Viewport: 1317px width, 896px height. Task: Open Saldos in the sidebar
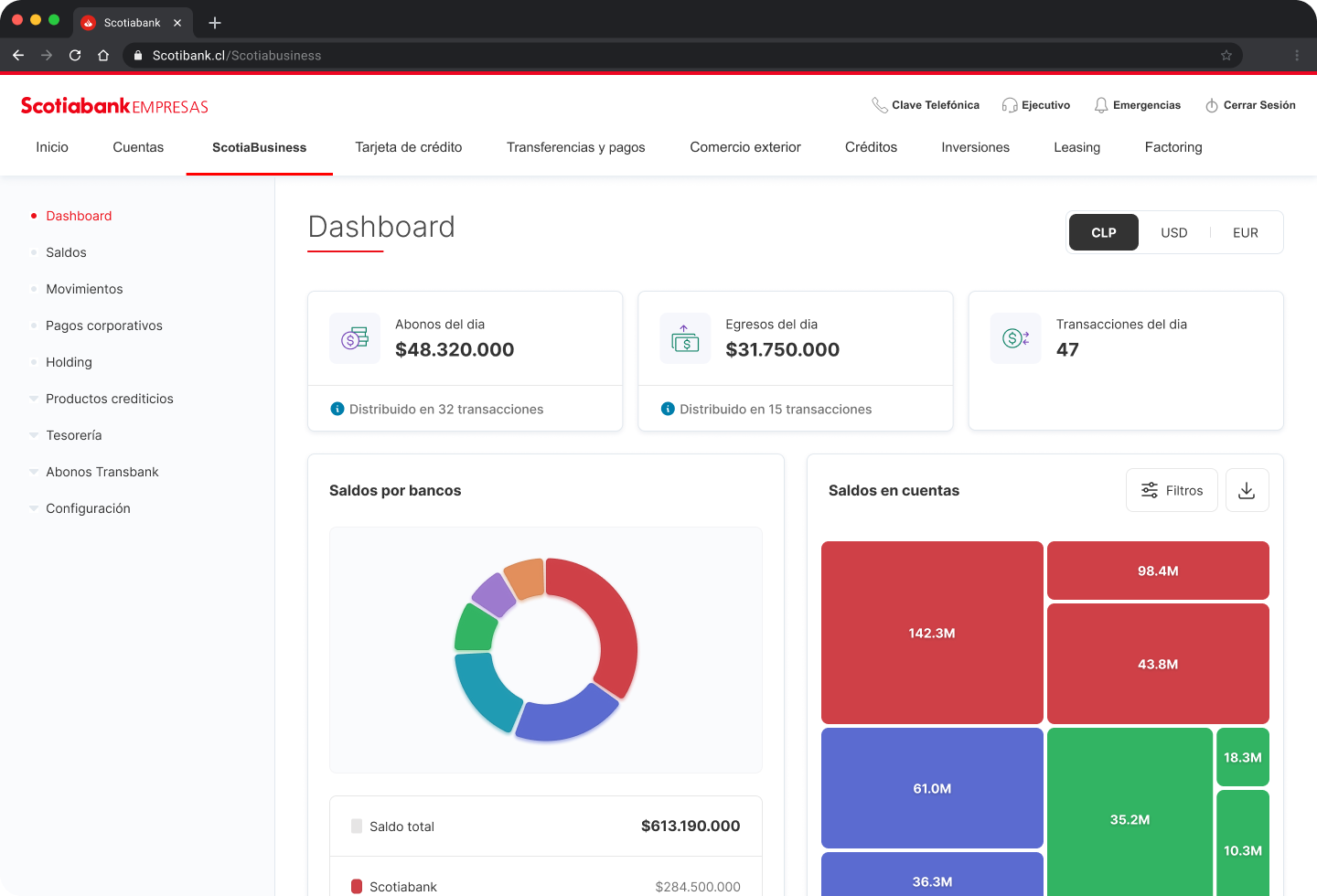66,252
